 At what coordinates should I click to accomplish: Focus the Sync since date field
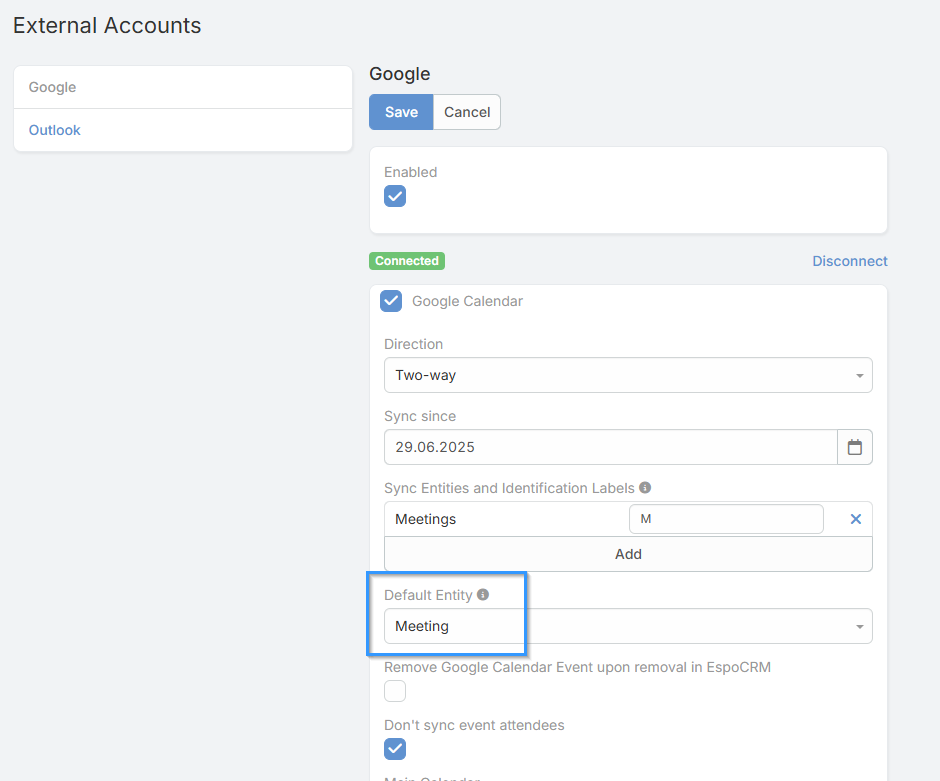[x=610, y=447]
